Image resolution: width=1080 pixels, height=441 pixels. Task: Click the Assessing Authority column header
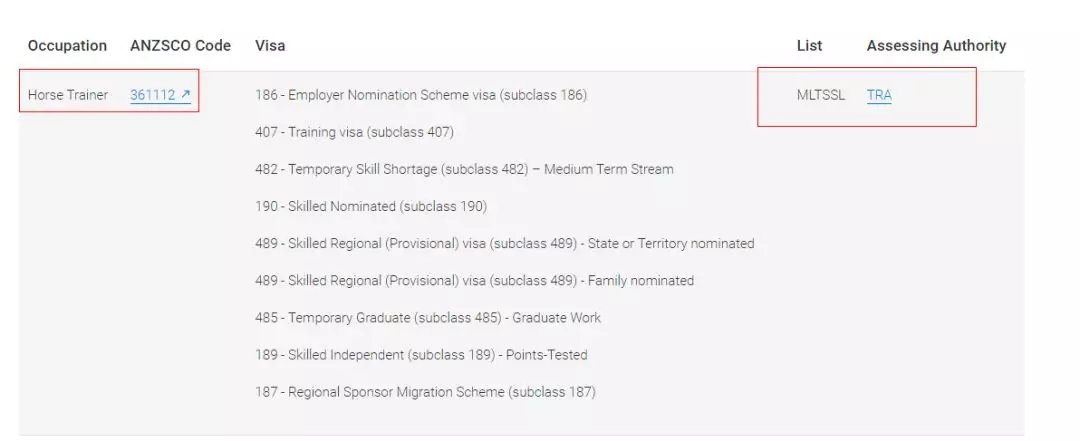pos(936,46)
